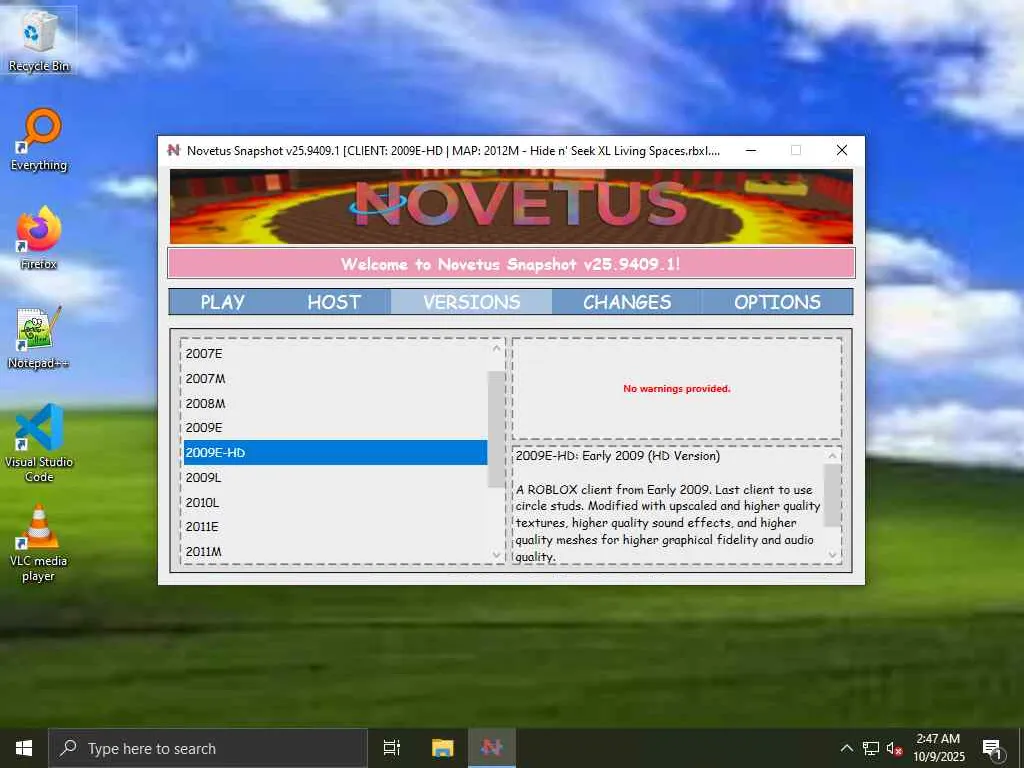Click the version list scroll-up arrow
This screenshot has width=1024, height=768.
pyautogui.click(x=496, y=349)
